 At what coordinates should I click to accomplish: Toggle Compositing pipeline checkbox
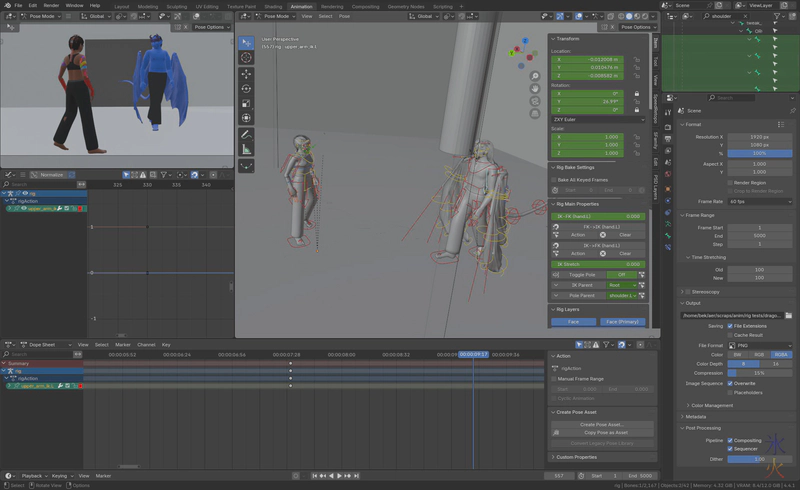pos(730,440)
